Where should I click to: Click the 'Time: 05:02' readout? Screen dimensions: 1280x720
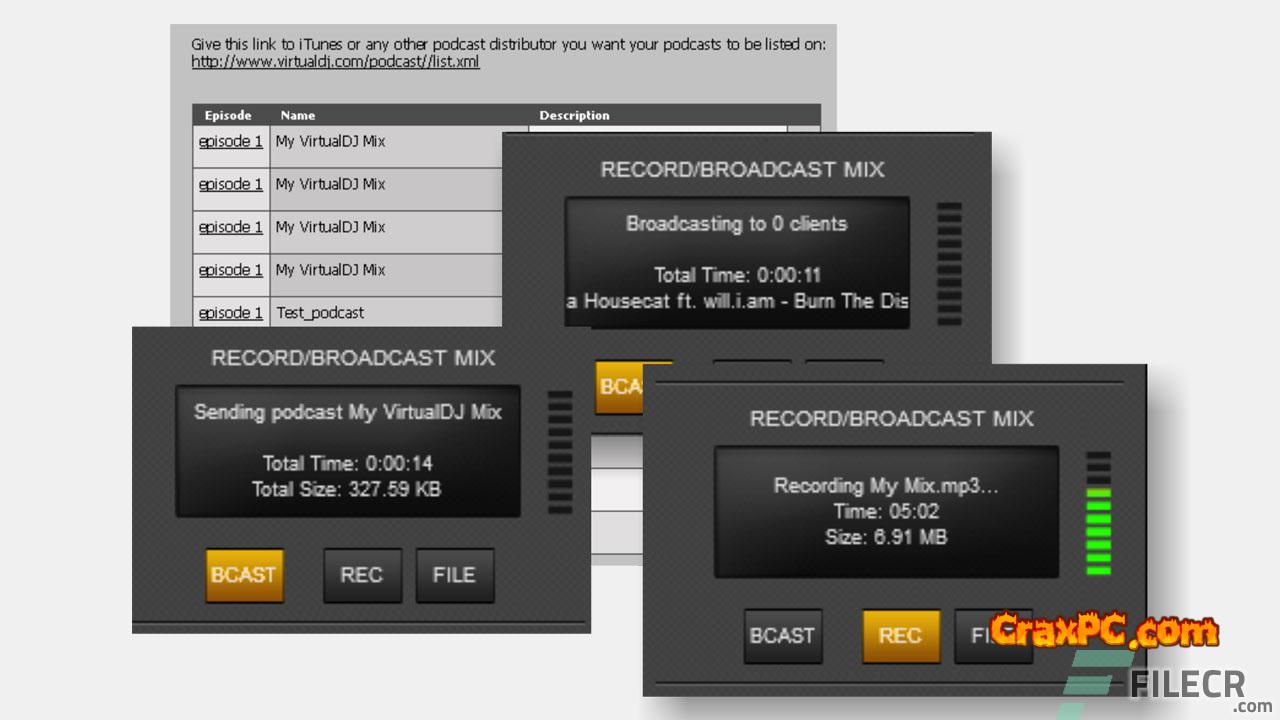886,512
